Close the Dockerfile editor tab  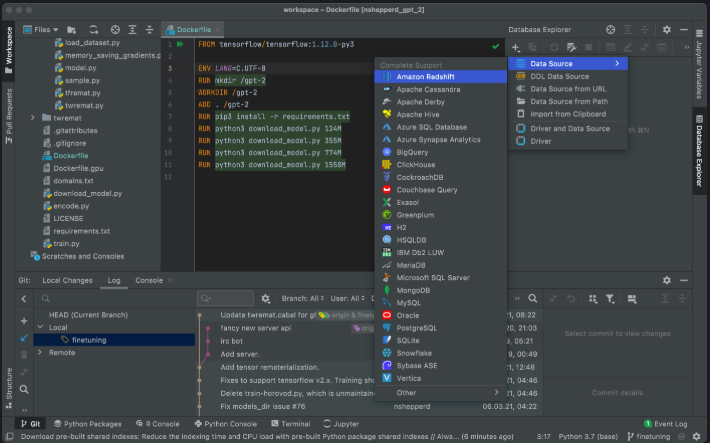click(218, 30)
